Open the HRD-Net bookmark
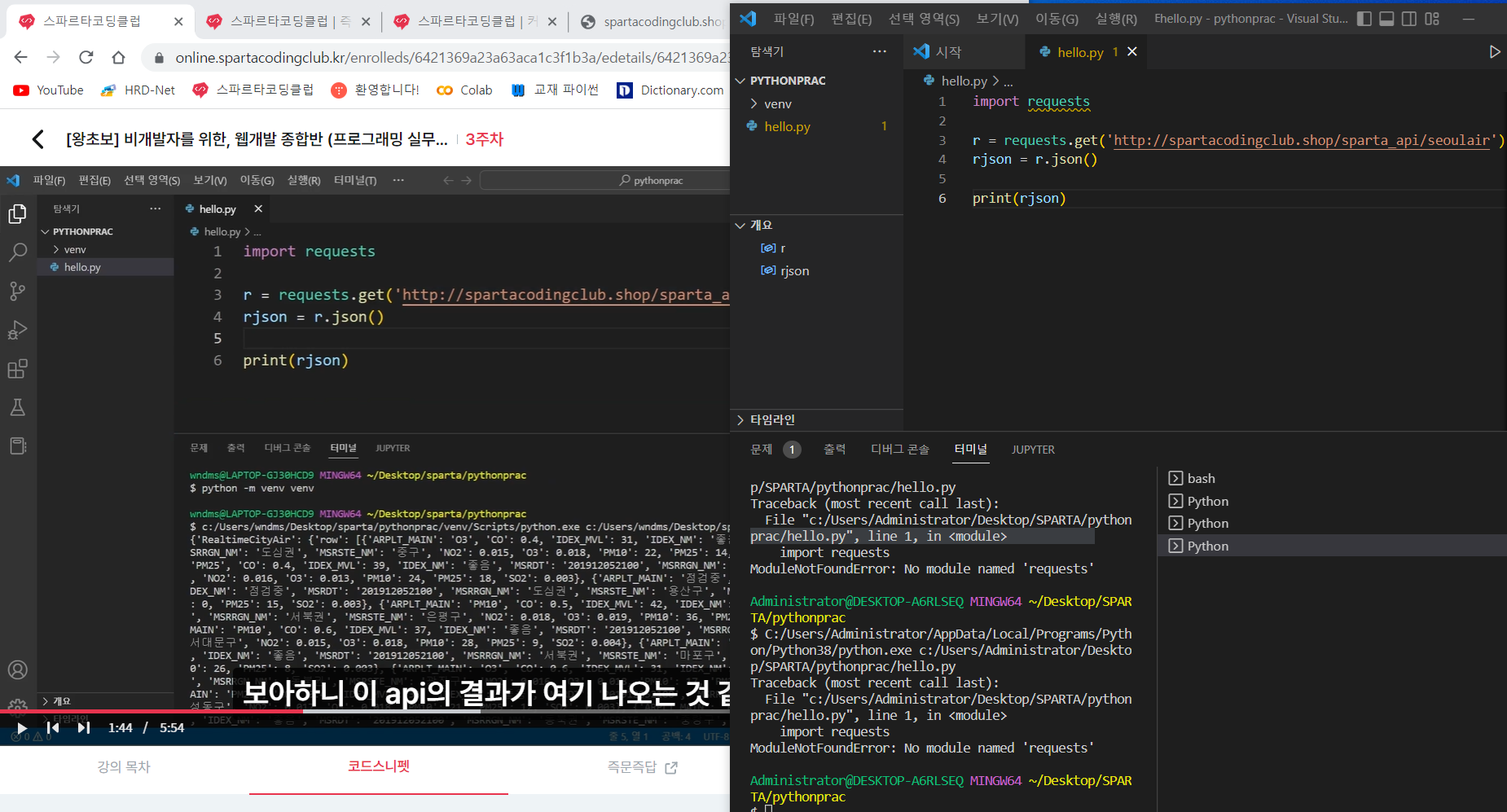Image resolution: width=1507 pixels, height=812 pixels. coord(138,90)
